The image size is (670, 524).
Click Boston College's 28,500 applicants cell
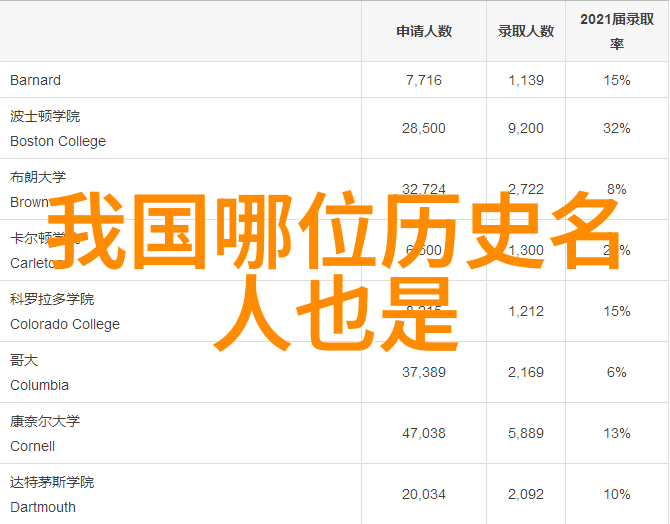point(424,128)
